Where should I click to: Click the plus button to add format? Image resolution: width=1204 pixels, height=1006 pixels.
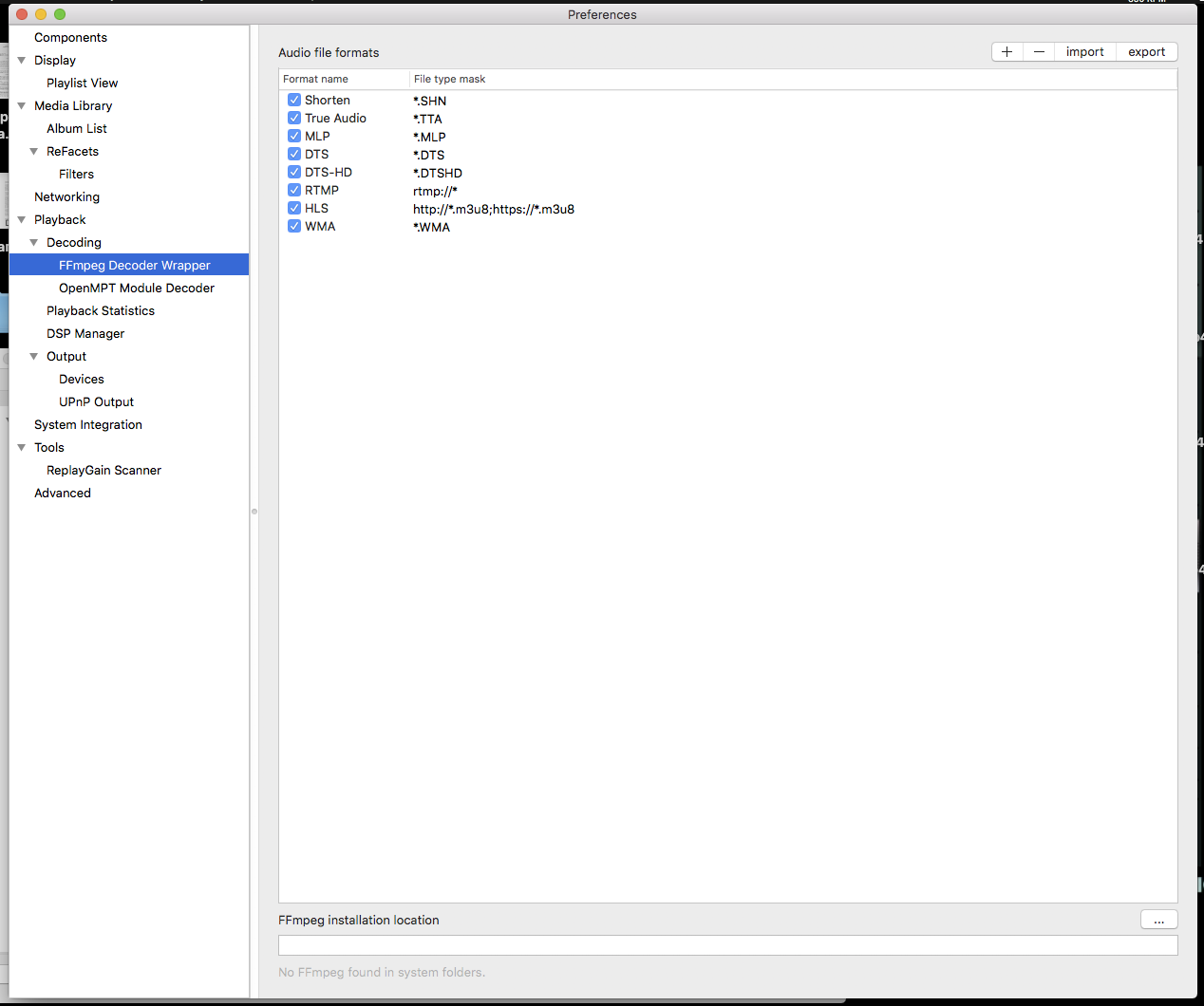pos(1006,52)
